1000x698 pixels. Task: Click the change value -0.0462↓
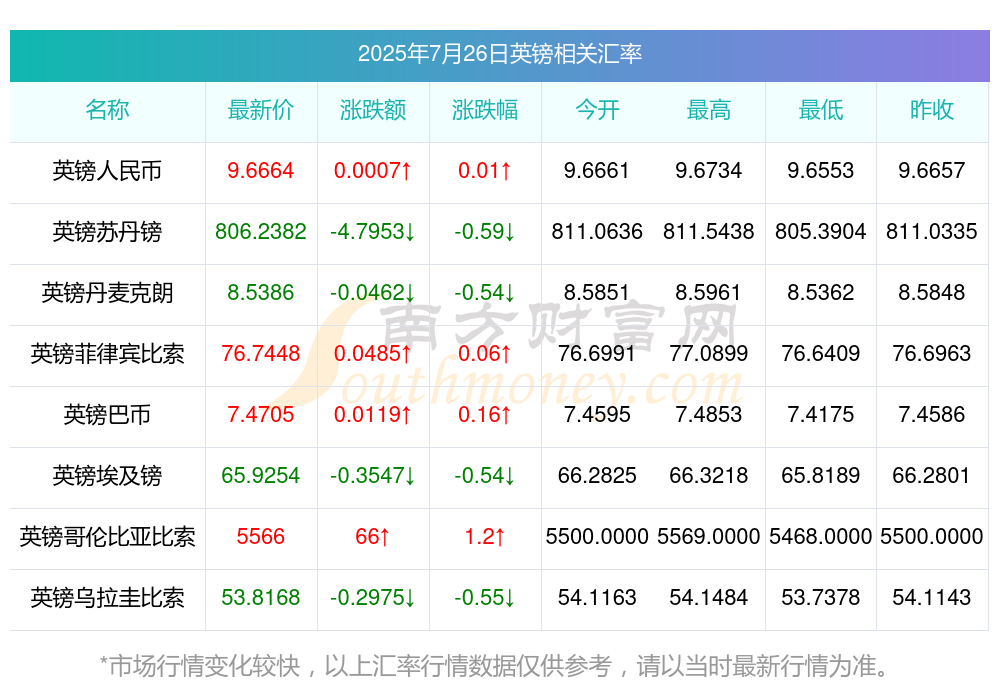click(x=373, y=292)
